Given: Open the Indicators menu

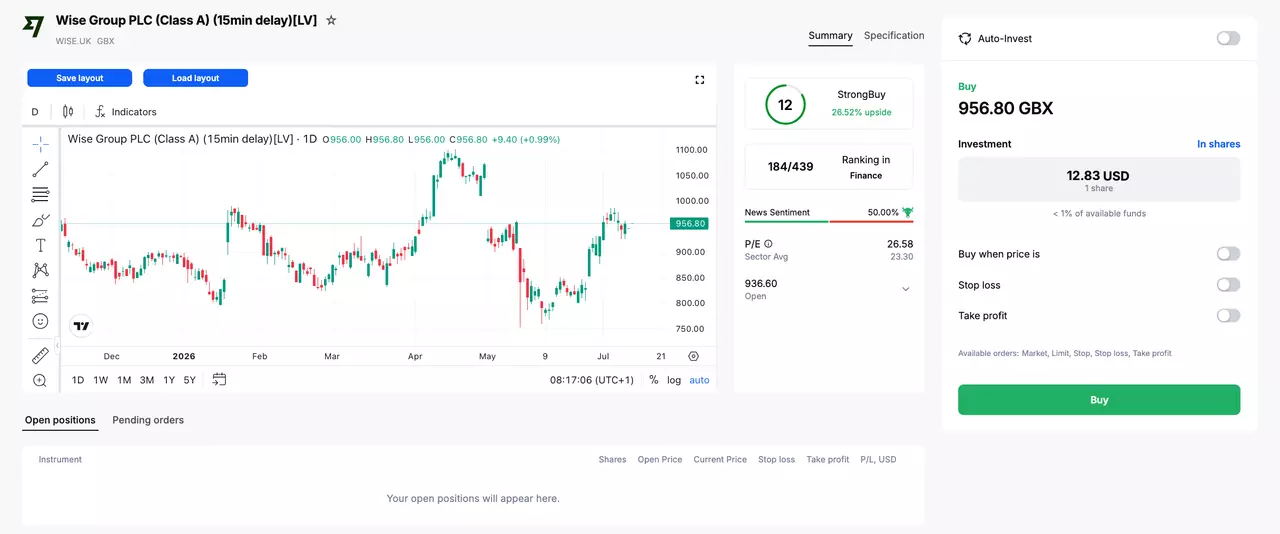Looking at the screenshot, I should click(126, 112).
